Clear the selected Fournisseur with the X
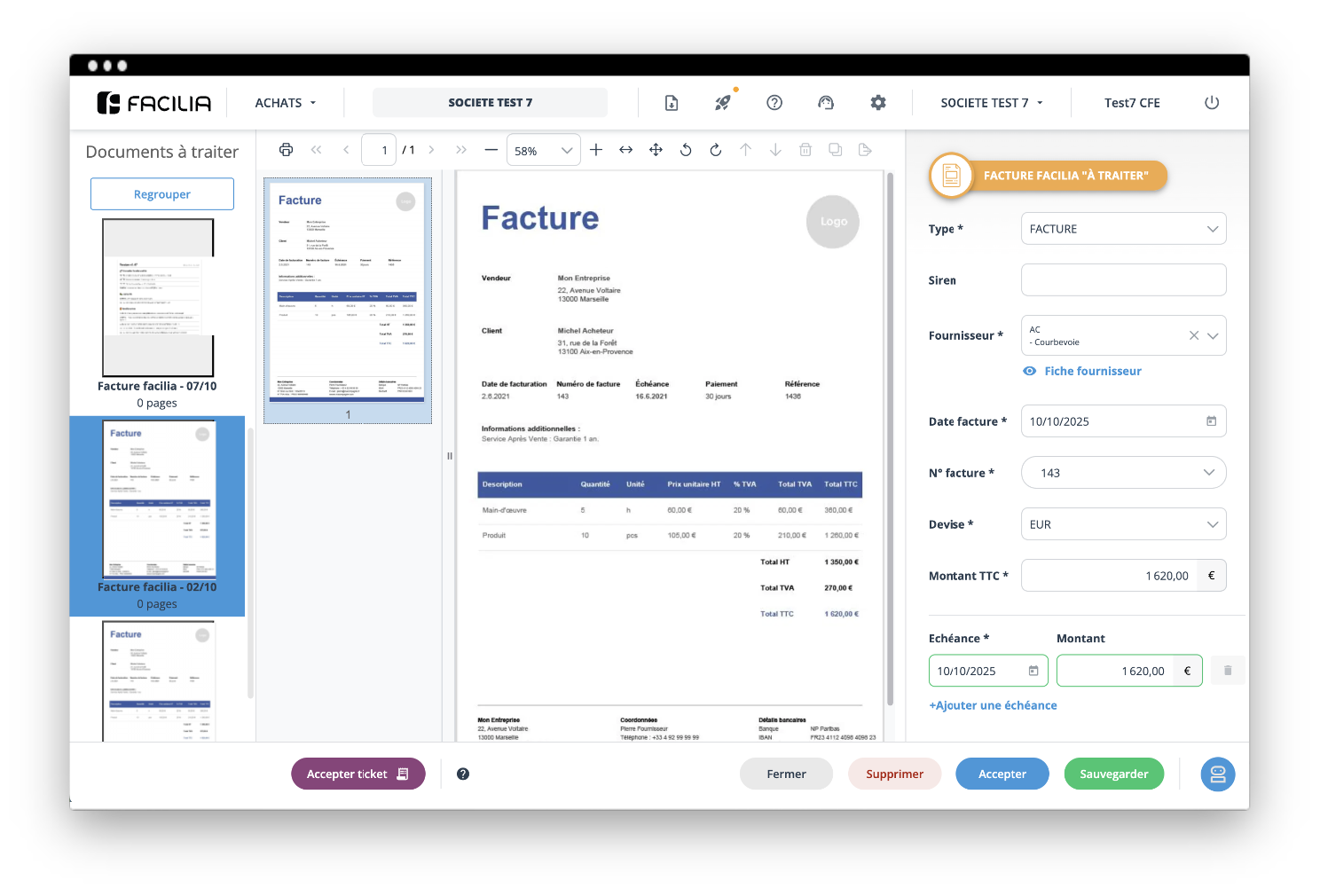Viewport: 1320px width, 896px height. [x=1194, y=335]
